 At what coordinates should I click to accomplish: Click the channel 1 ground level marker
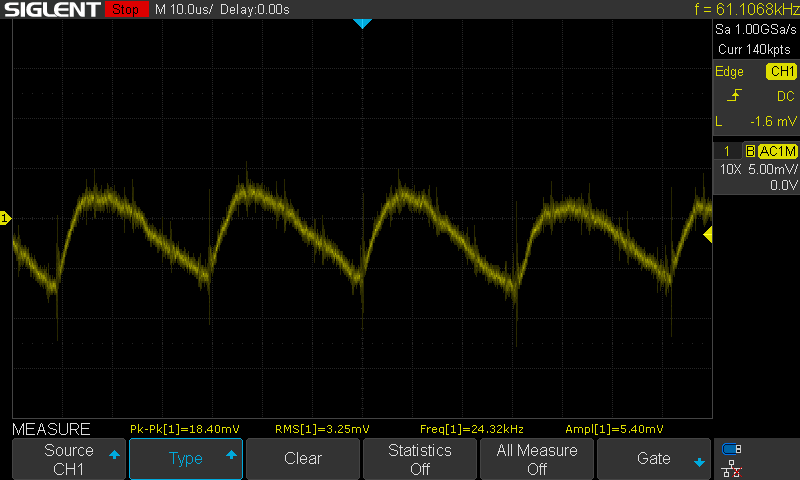[x=5, y=218]
